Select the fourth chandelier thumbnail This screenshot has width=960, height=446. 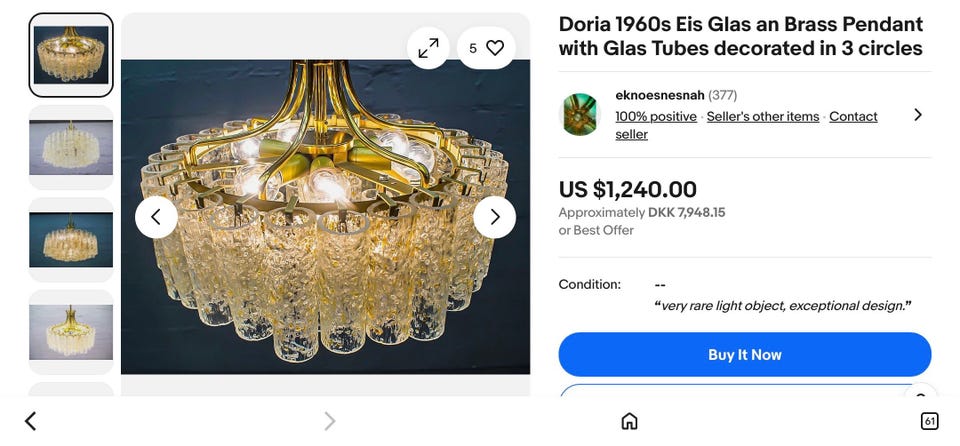71,332
